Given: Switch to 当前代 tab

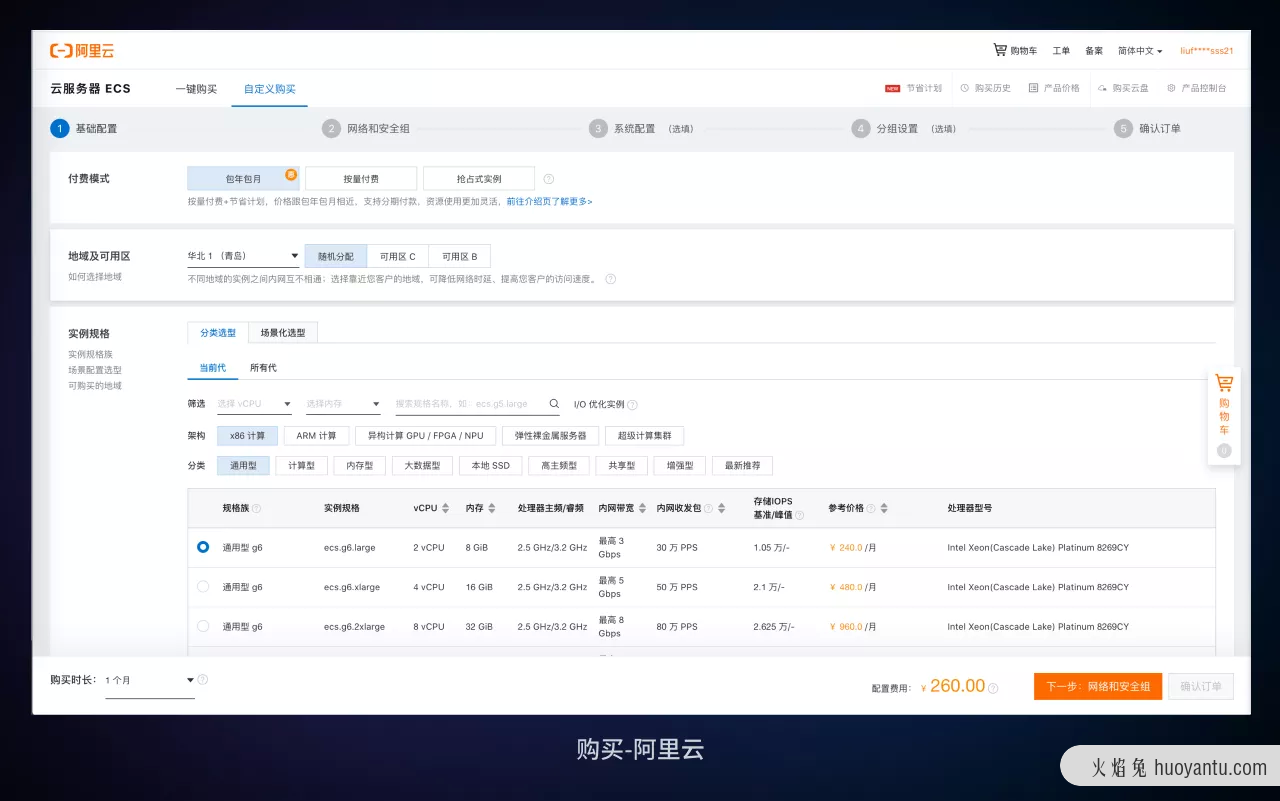Looking at the screenshot, I should pyautogui.click(x=213, y=368).
